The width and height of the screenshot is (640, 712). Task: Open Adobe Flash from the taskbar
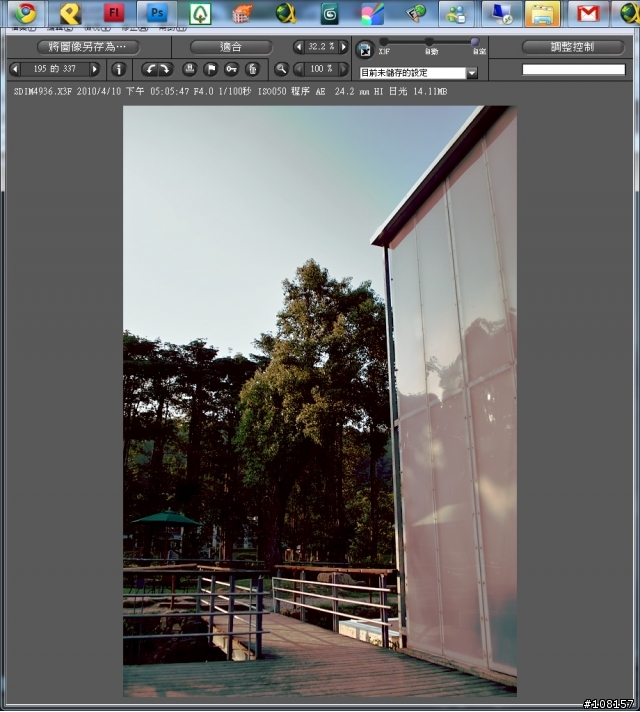click(114, 13)
